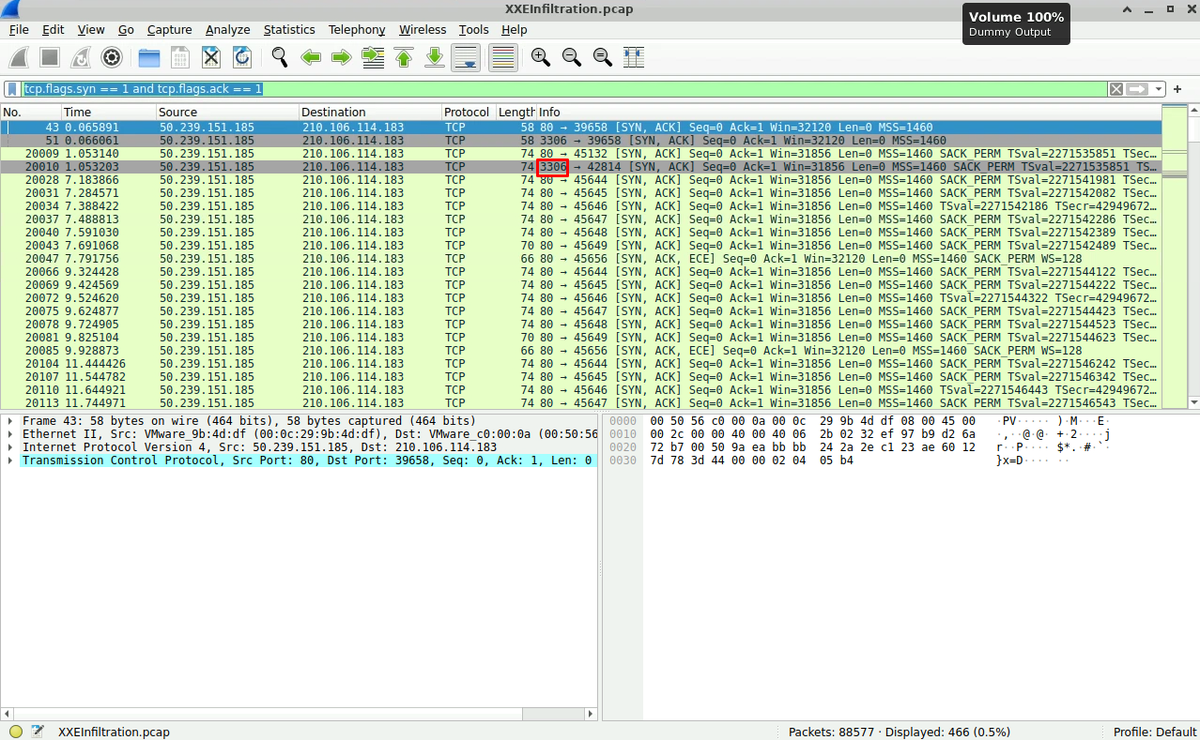Open the Tools menu
1200x740 pixels.
474,30
